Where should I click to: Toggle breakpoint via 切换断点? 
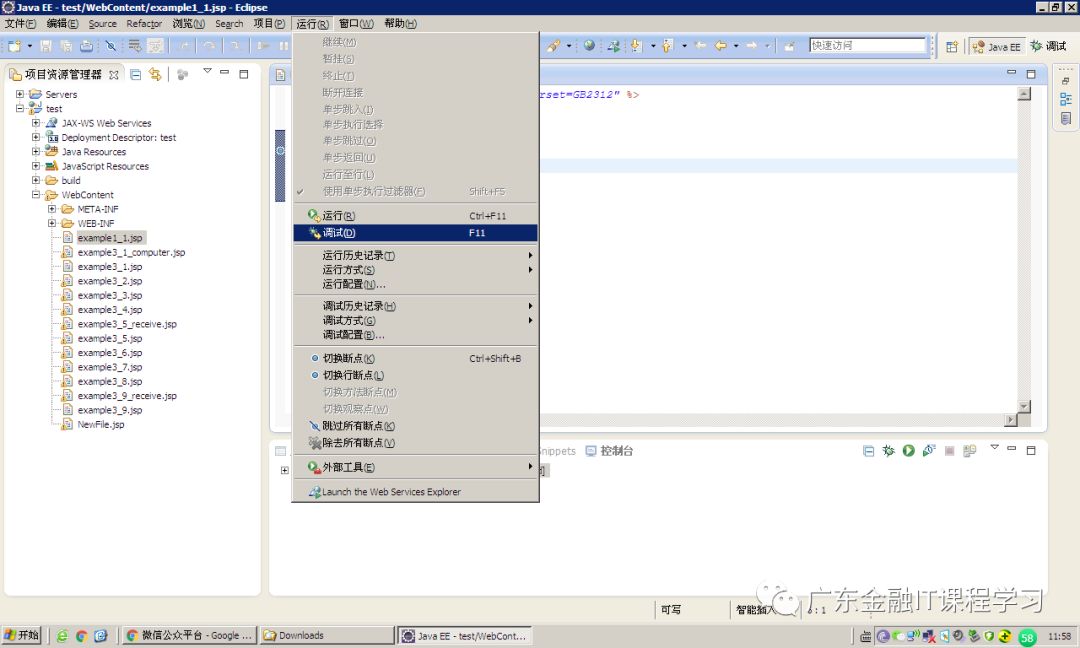coord(415,358)
